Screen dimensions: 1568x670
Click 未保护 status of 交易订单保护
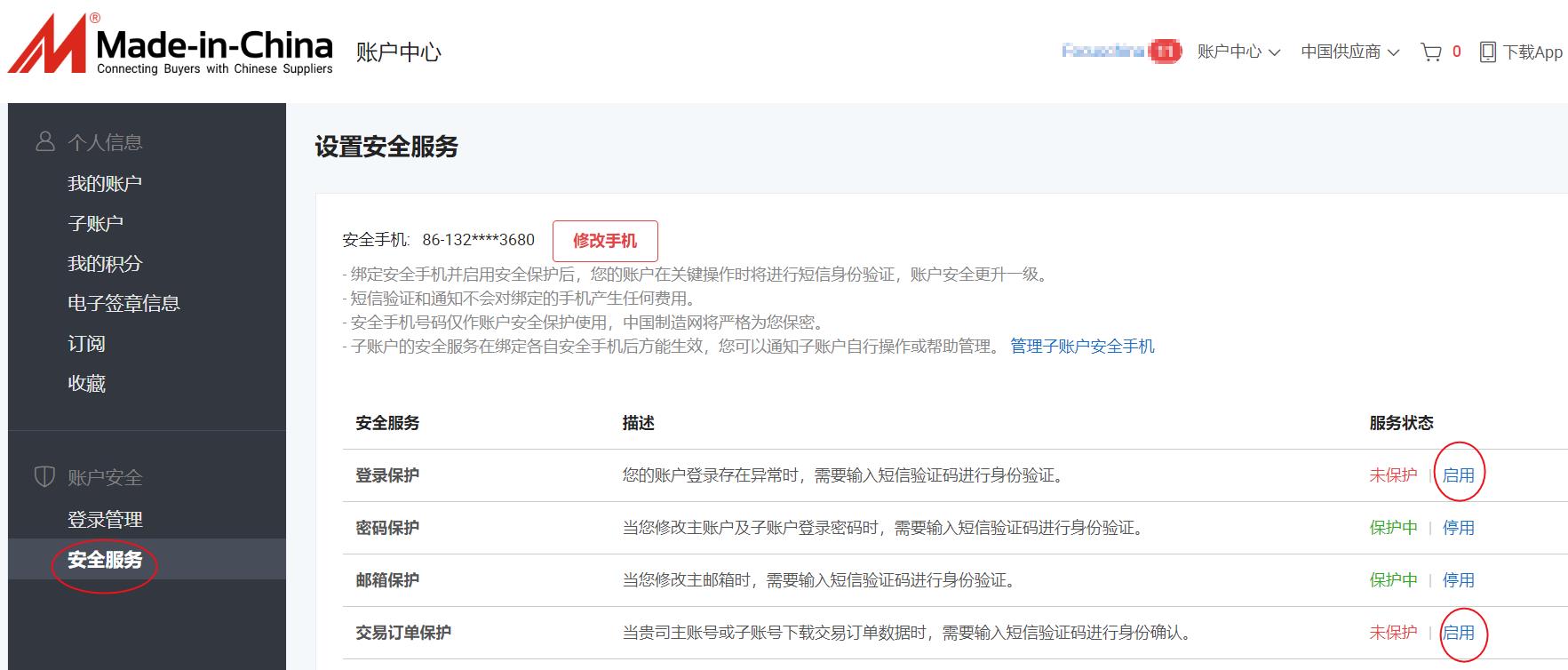[1393, 633]
